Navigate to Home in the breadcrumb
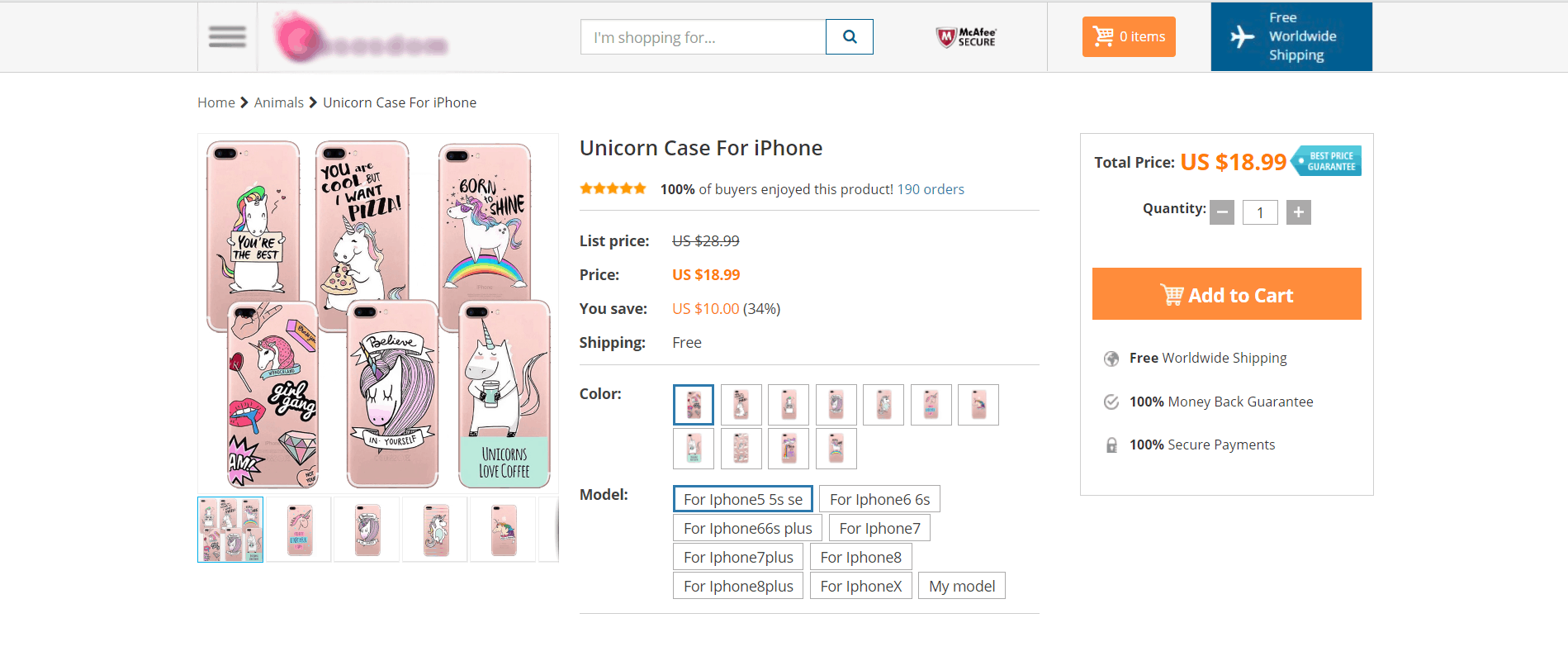Viewport: 1568px width, 661px height. (216, 102)
